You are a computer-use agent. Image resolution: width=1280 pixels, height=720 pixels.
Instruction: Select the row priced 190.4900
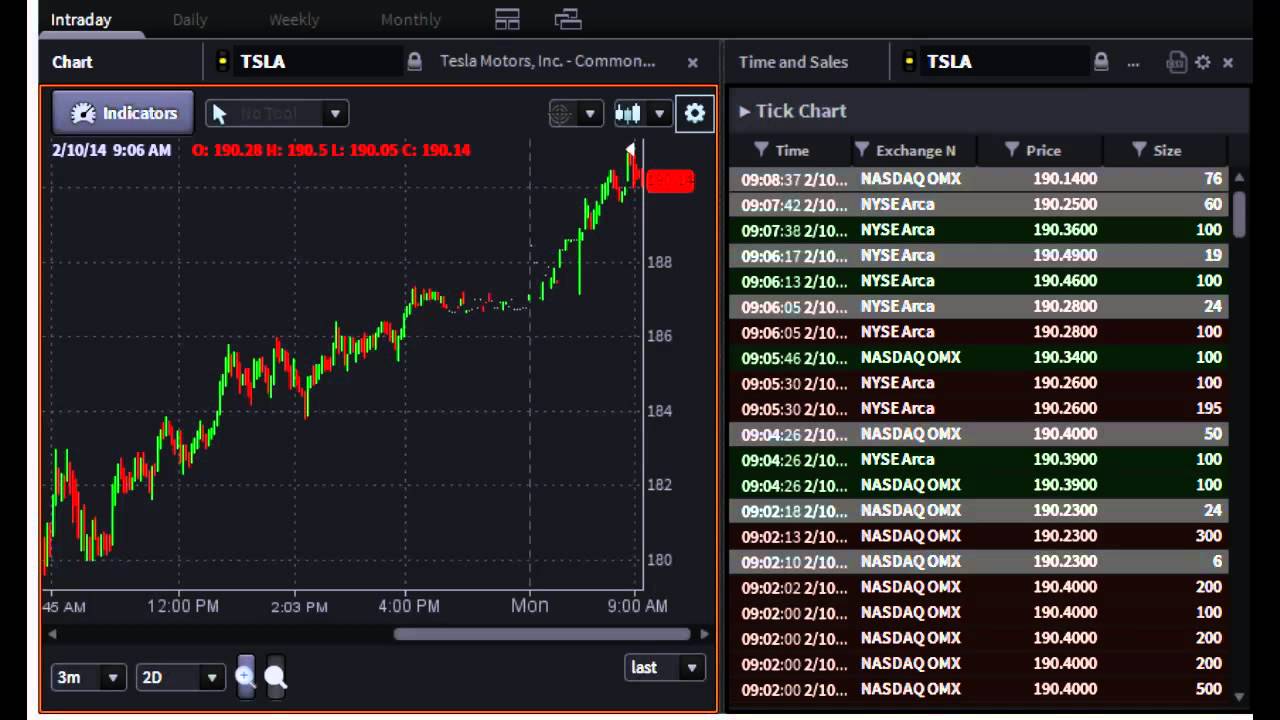[x=979, y=256]
